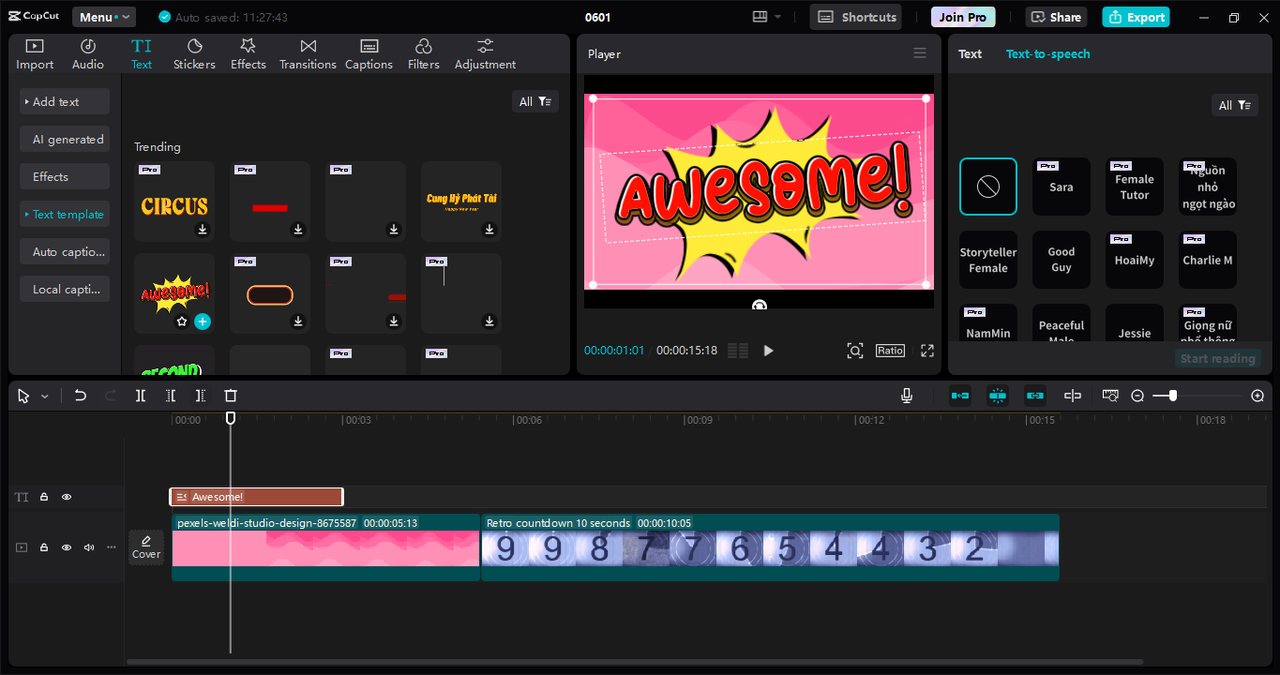Hide the text track using eye icon
Screen dimensions: 1280x675
point(67,497)
